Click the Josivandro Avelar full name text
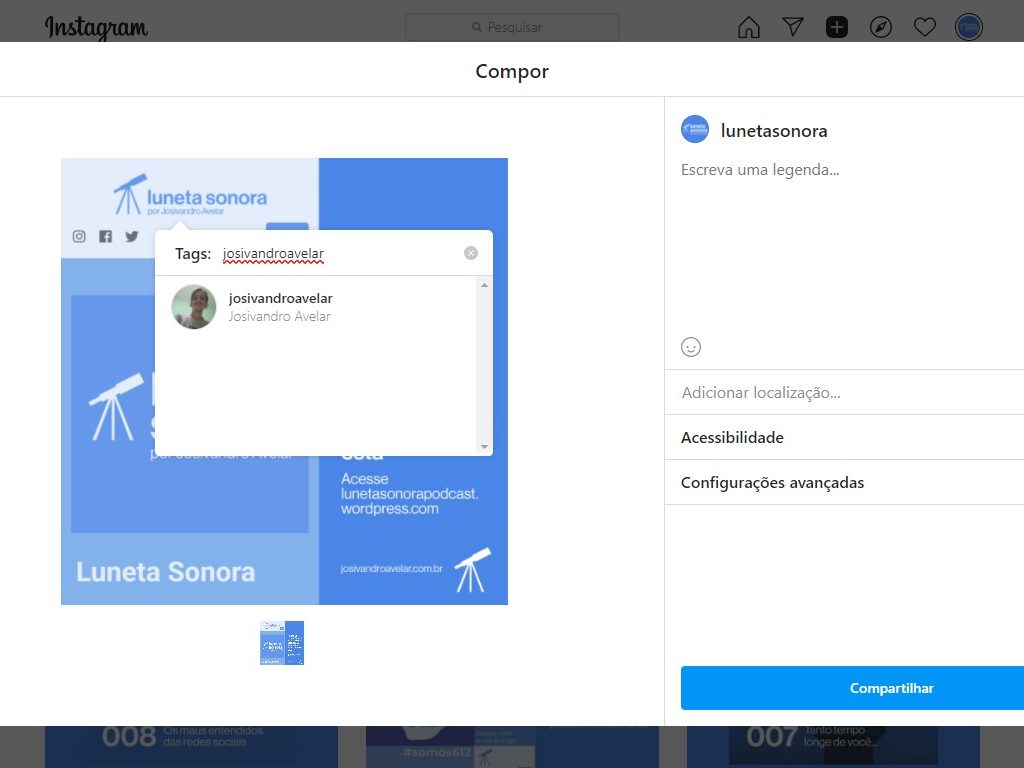The image size is (1024, 768). pos(280,316)
